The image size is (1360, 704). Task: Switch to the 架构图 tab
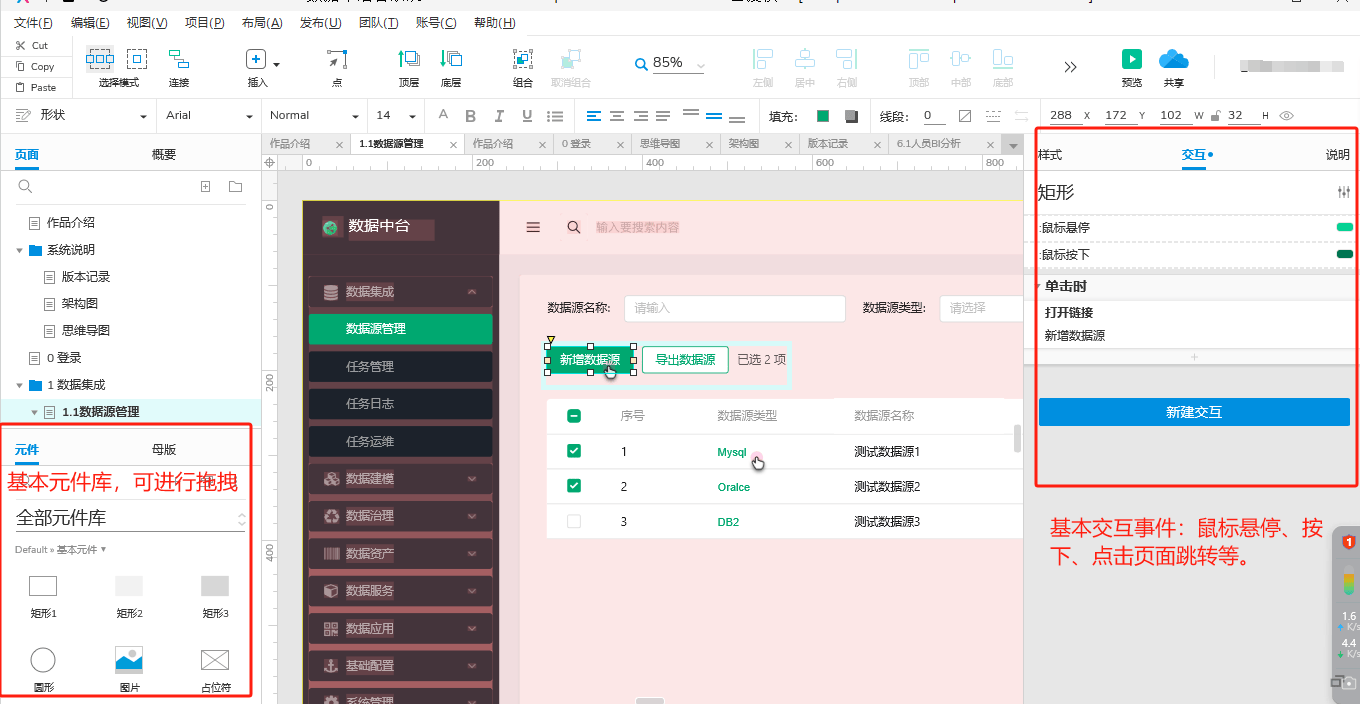click(743, 144)
